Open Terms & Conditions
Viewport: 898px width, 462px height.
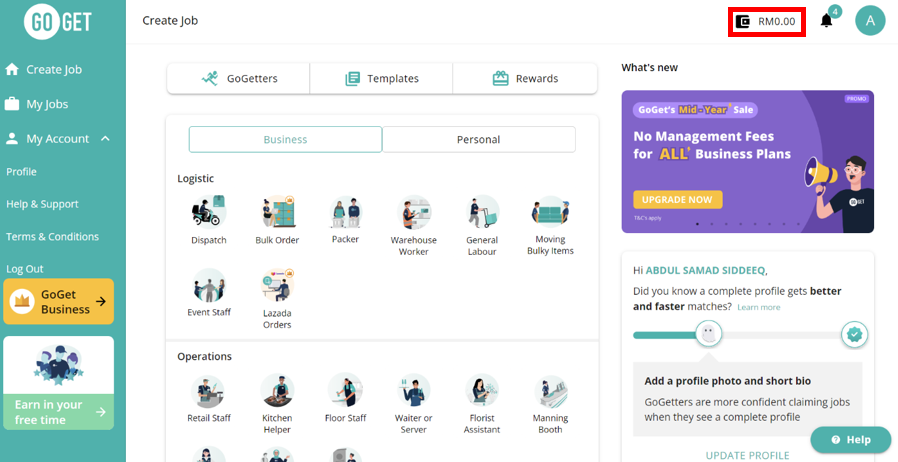[x=52, y=236]
